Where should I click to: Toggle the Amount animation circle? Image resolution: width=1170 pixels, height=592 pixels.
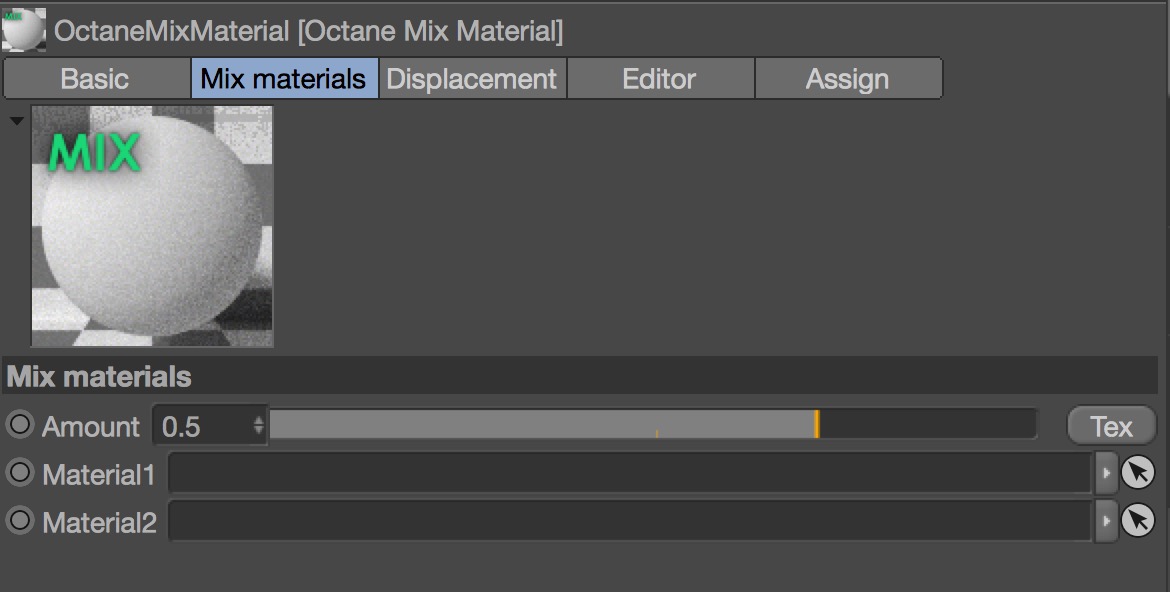tap(19, 425)
